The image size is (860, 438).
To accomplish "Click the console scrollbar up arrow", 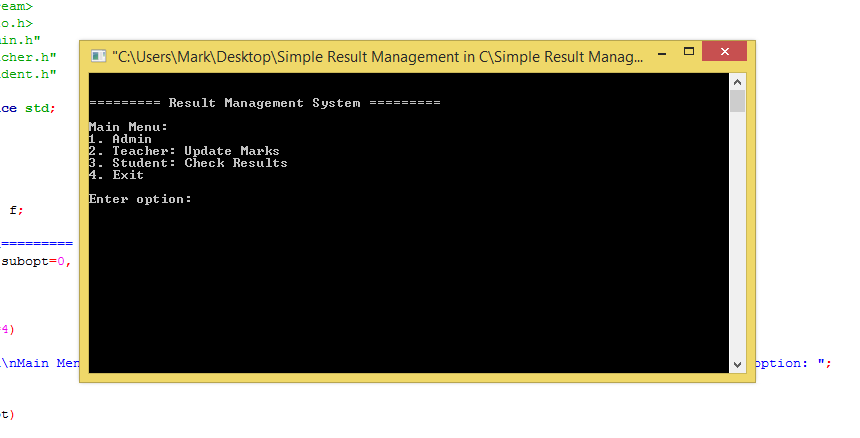I will tap(737, 82).
